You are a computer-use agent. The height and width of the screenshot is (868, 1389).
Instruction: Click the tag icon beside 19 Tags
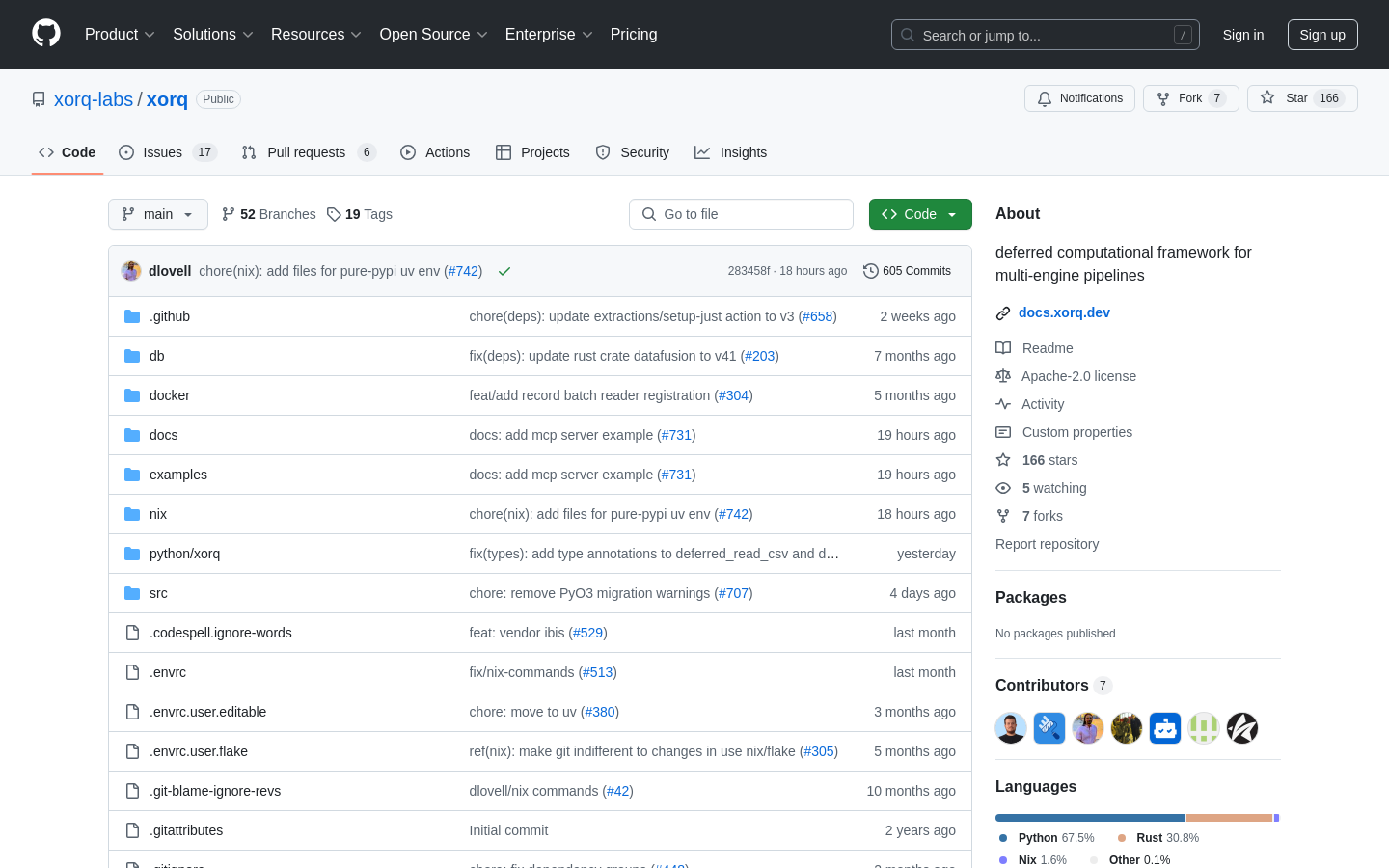[334, 214]
